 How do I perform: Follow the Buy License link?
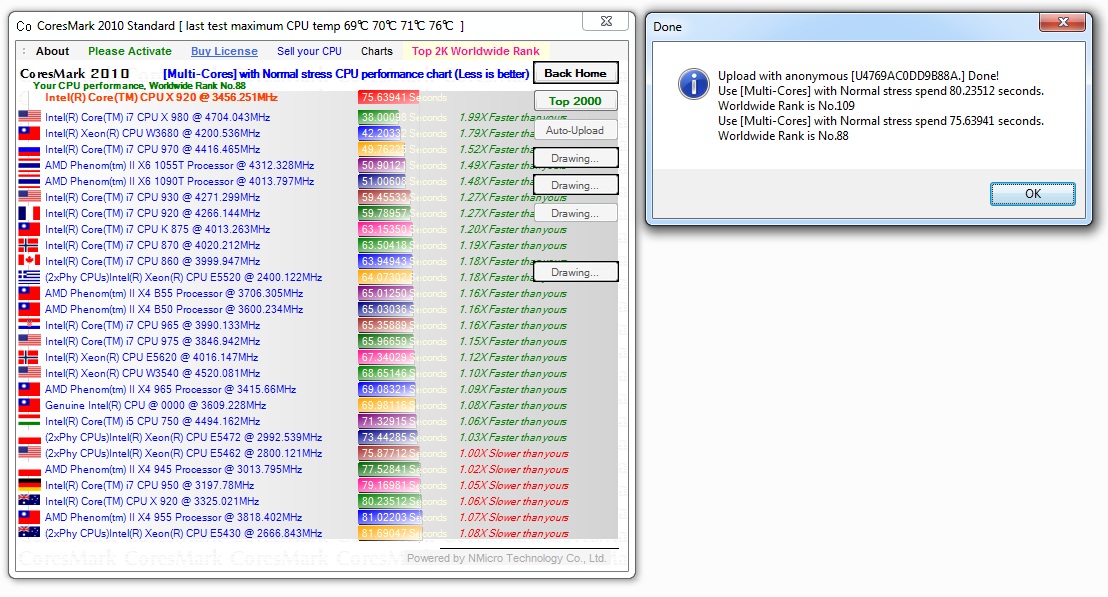click(224, 51)
